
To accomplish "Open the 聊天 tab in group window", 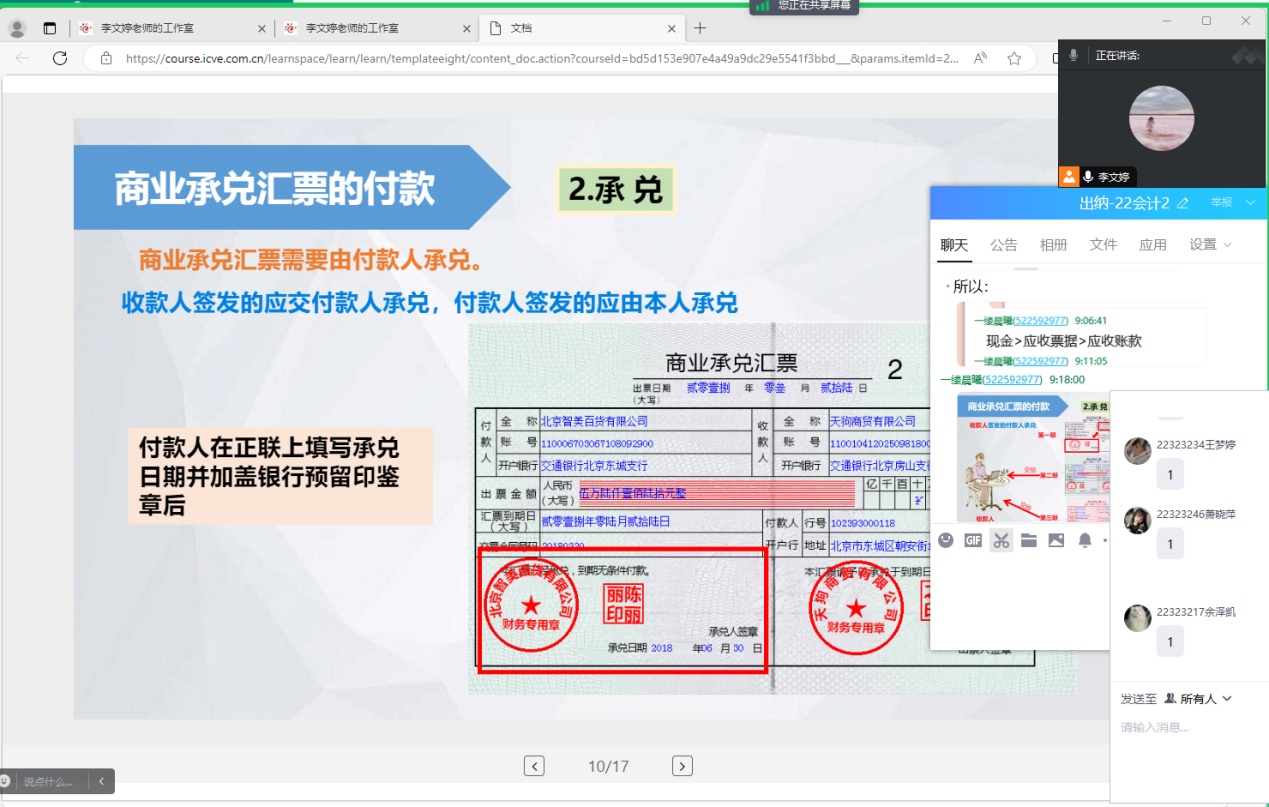I will [955, 244].
